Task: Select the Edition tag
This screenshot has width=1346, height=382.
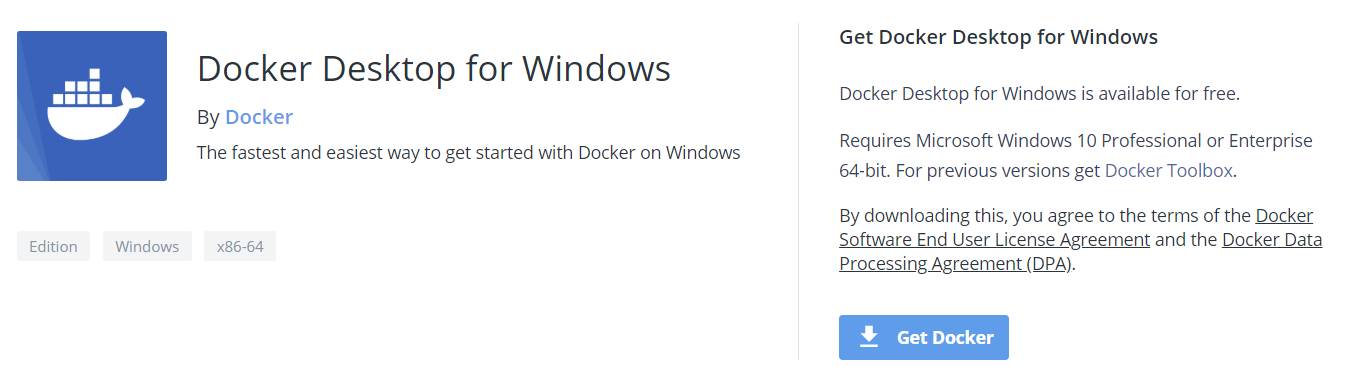Action: coord(53,246)
